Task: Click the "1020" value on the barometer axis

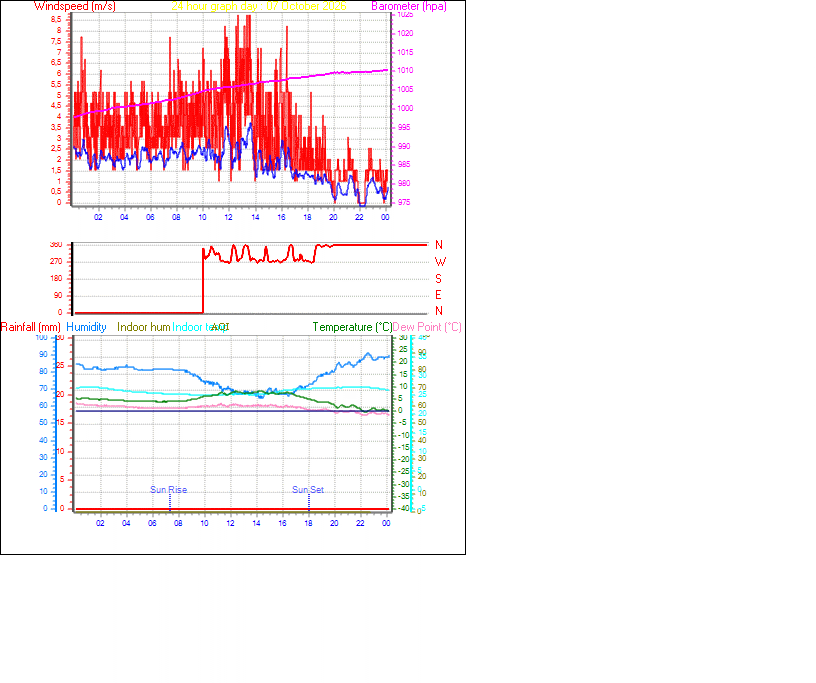Action: [x=405, y=33]
